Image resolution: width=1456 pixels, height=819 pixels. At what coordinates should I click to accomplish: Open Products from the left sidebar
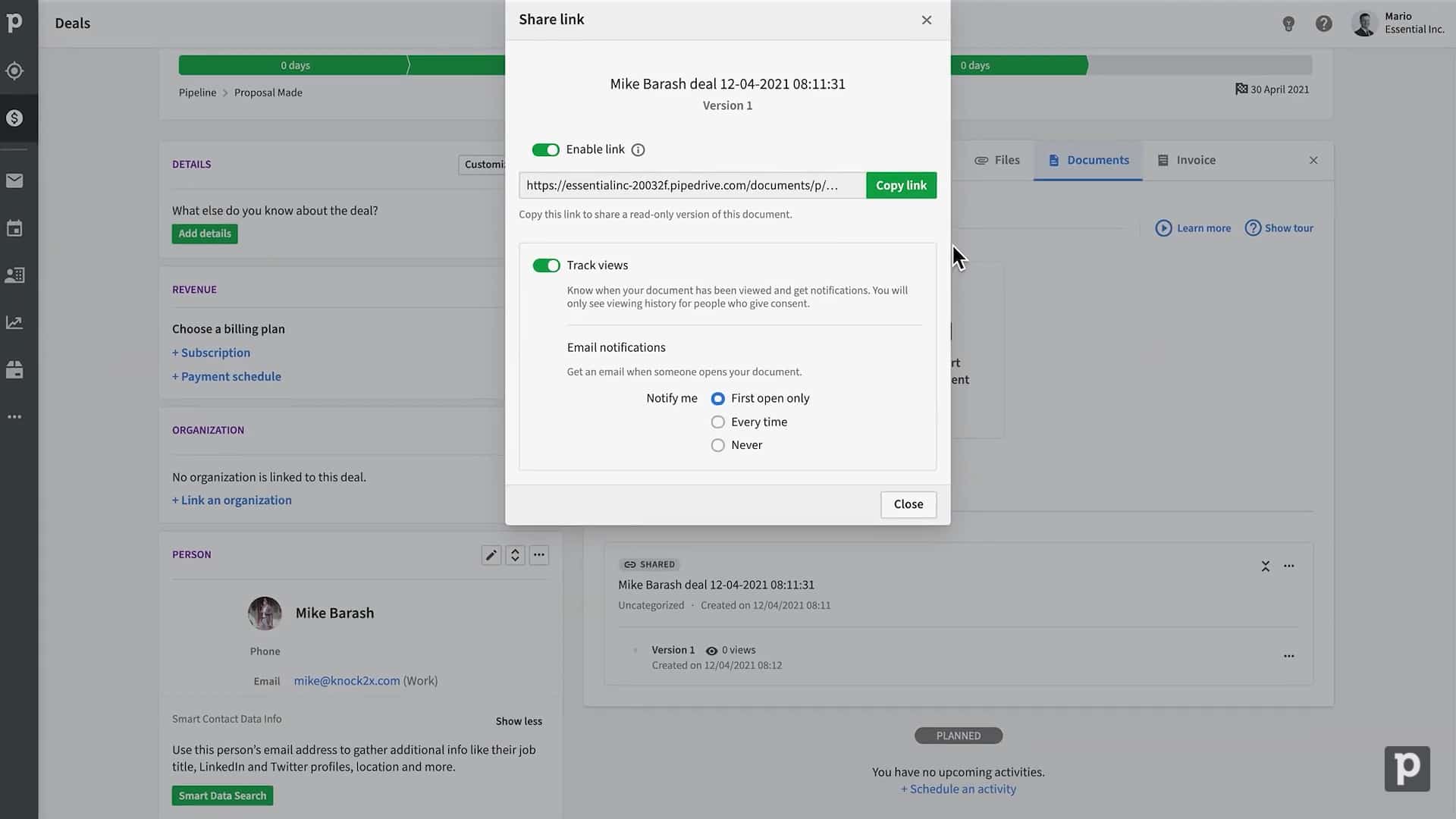[15, 369]
